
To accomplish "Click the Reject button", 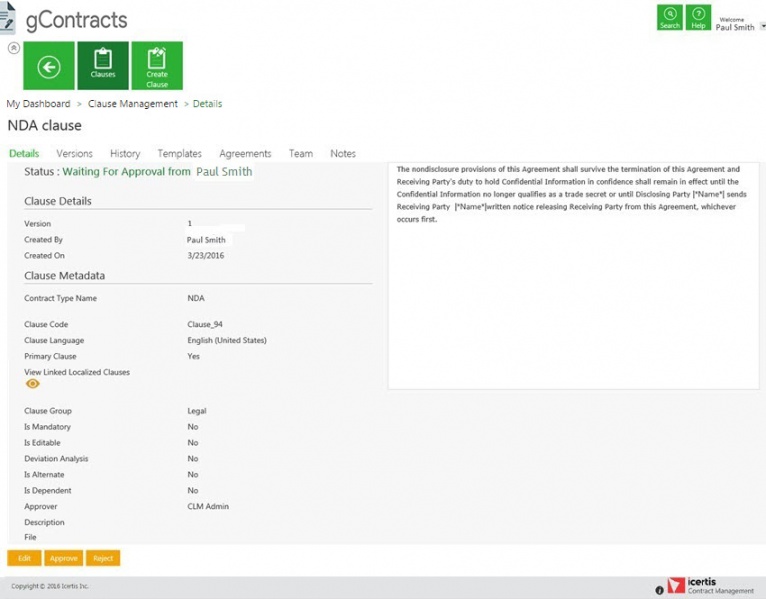I will [103, 558].
